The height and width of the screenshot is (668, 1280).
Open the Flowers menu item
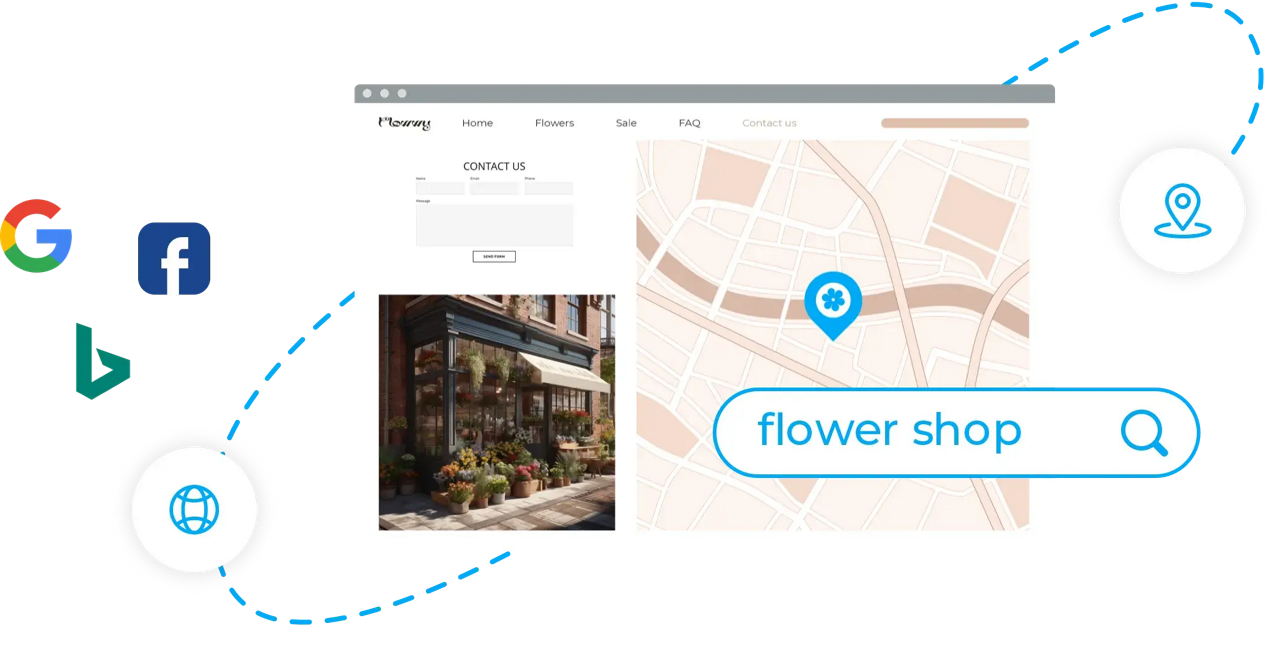(554, 123)
